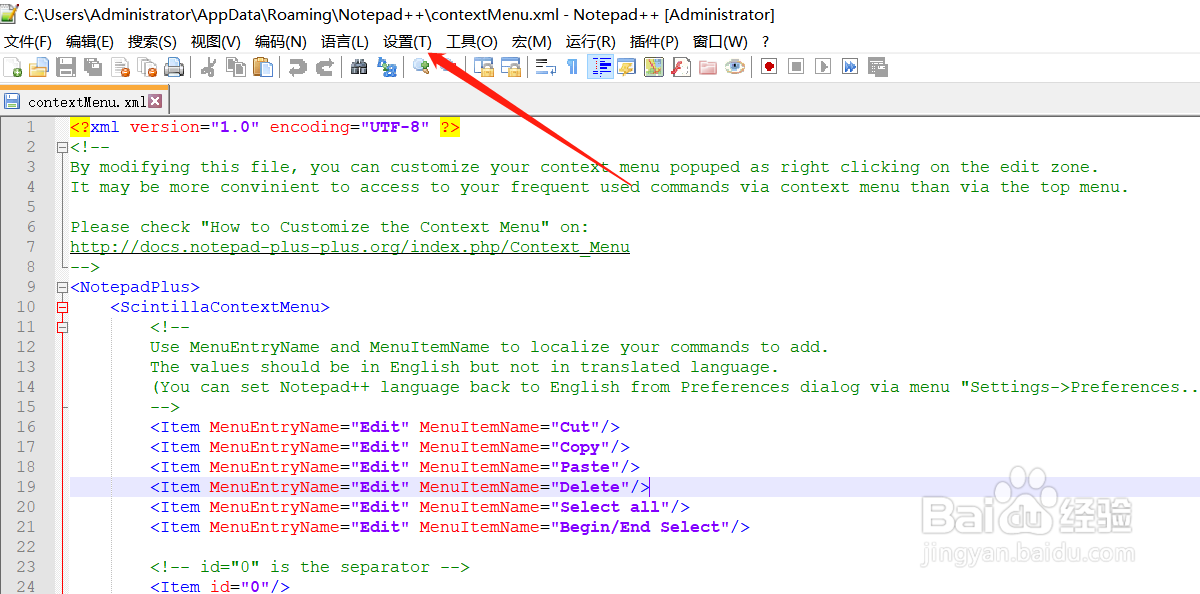Select the contextMenu.xml tab
This screenshot has height=594, width=1200.
pyautogui.click(x=85, y=101)
